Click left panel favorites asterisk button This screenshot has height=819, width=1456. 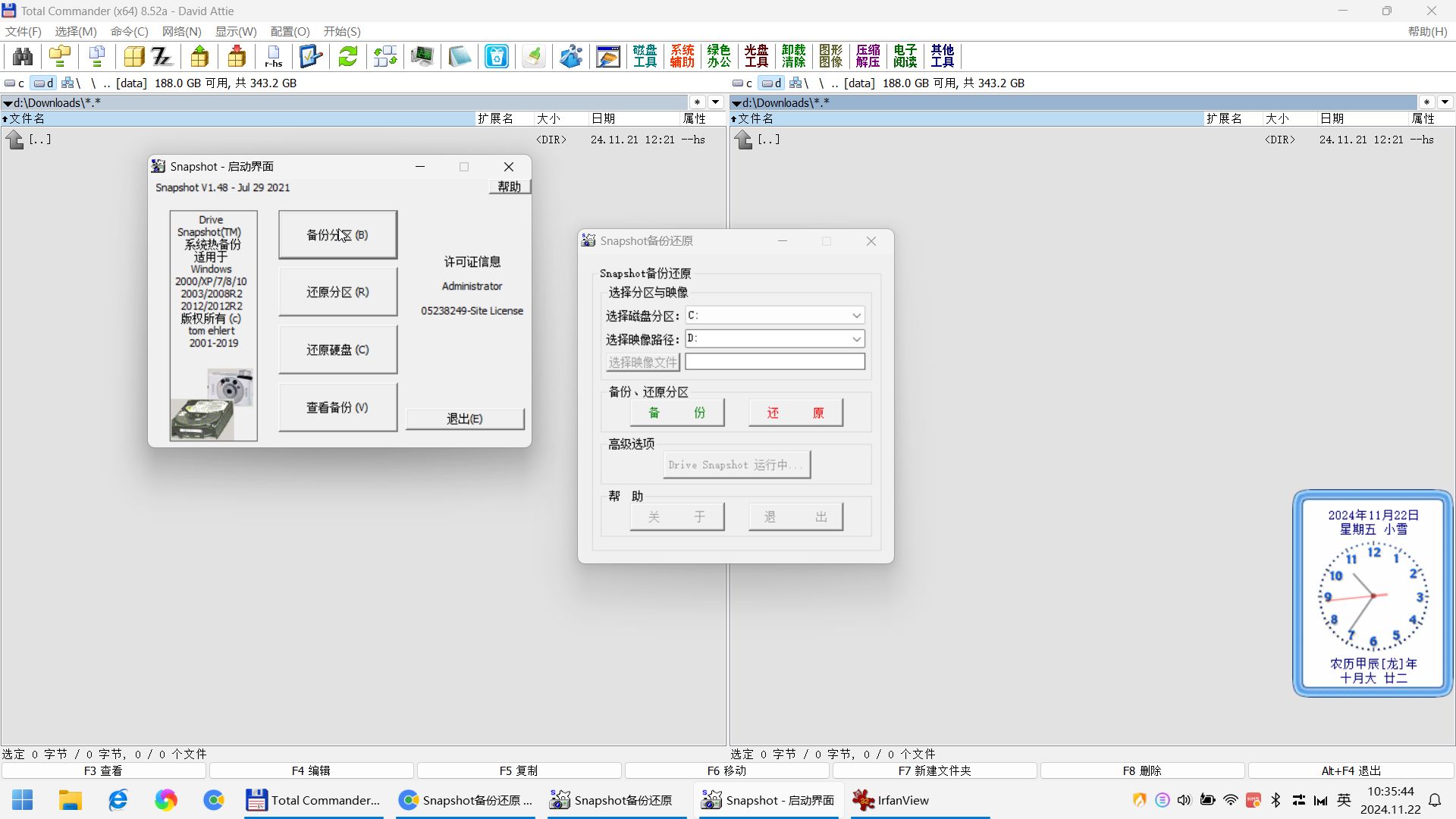tap(697, 102)
